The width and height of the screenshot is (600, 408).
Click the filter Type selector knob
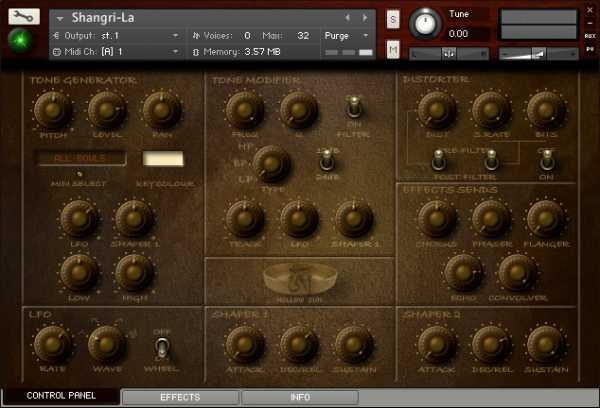click(271, 164)
